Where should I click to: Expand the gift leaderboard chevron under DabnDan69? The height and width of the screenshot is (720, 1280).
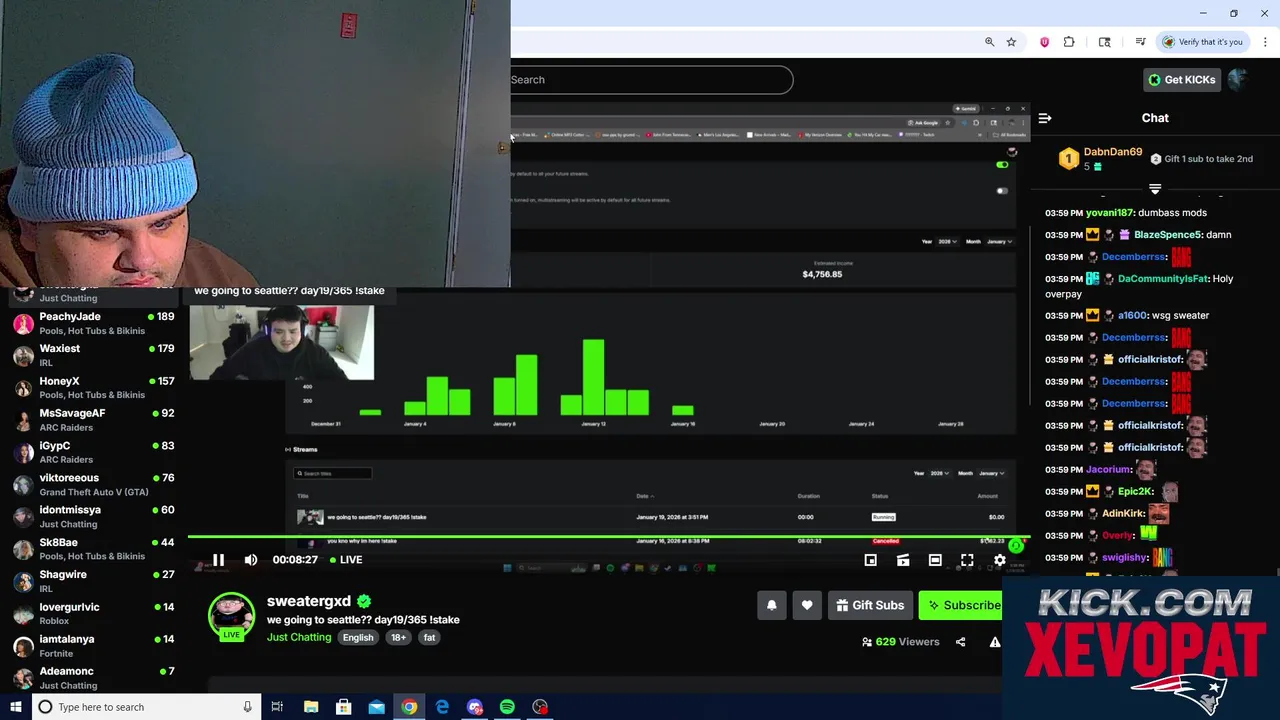(x=1155, y=188)
